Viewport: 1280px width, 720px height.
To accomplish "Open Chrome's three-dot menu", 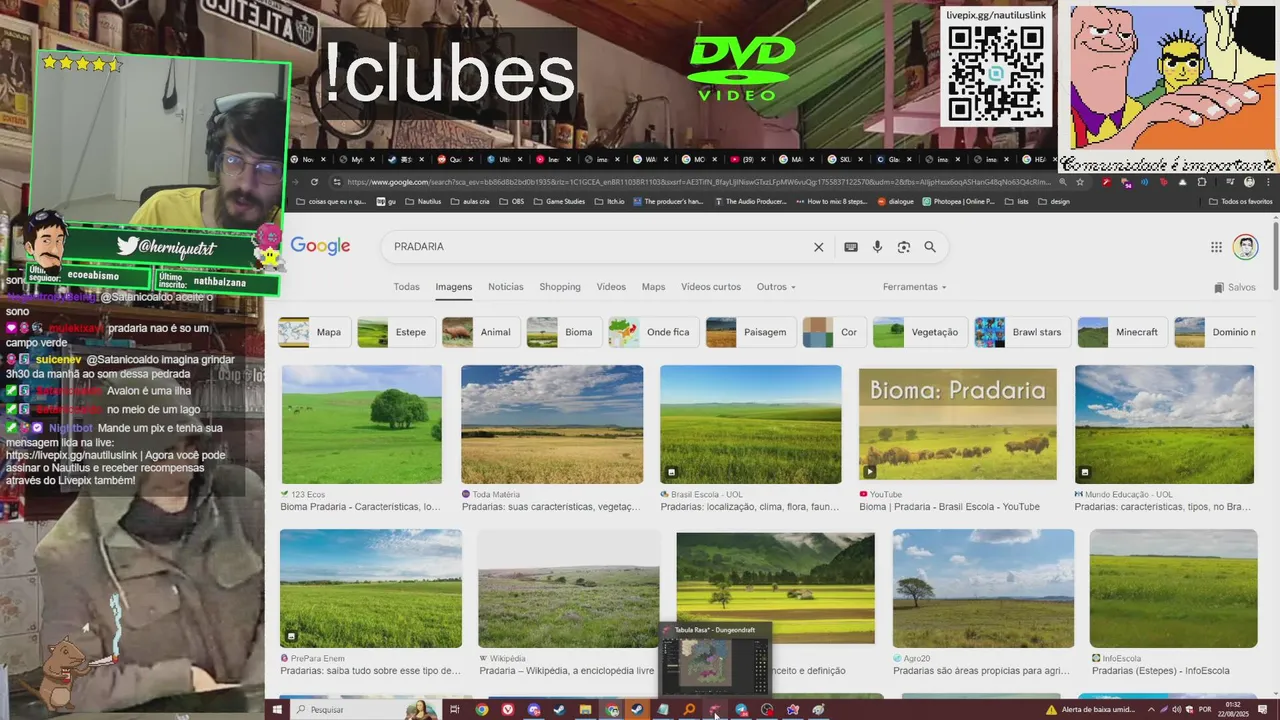I will pyautogui.click(x=1268, y=182).
